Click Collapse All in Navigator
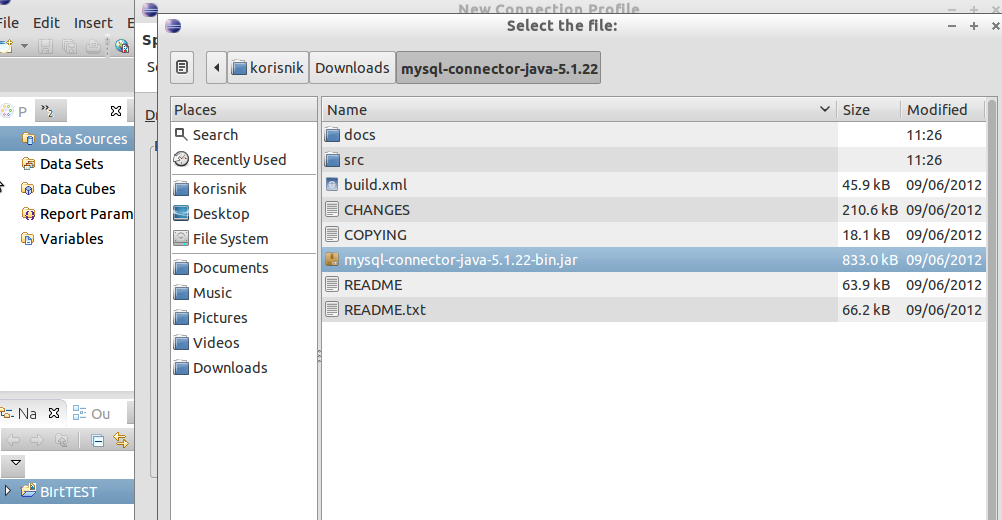The image size is (1002, 520). click(x=98, y=440)
